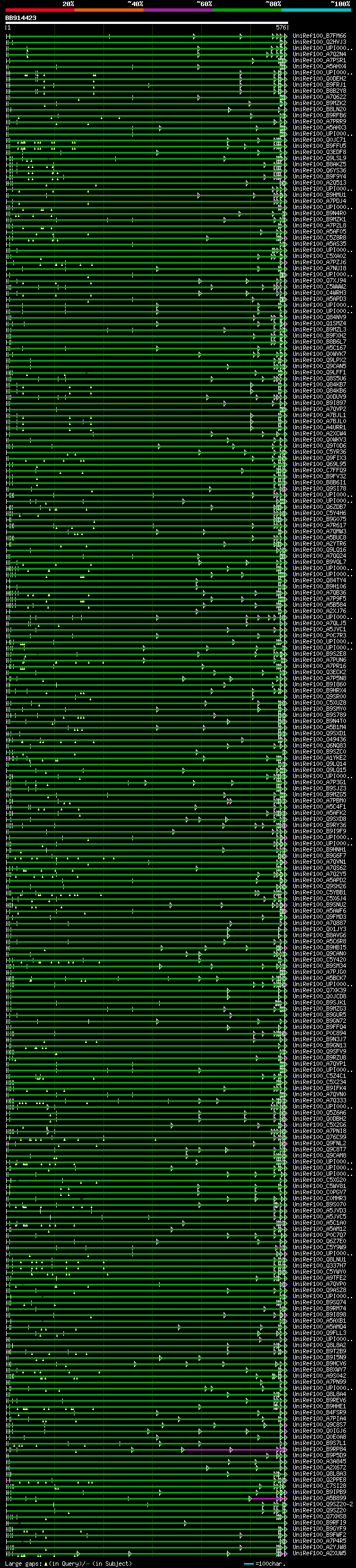Click the query end position 576

[280, 27]
